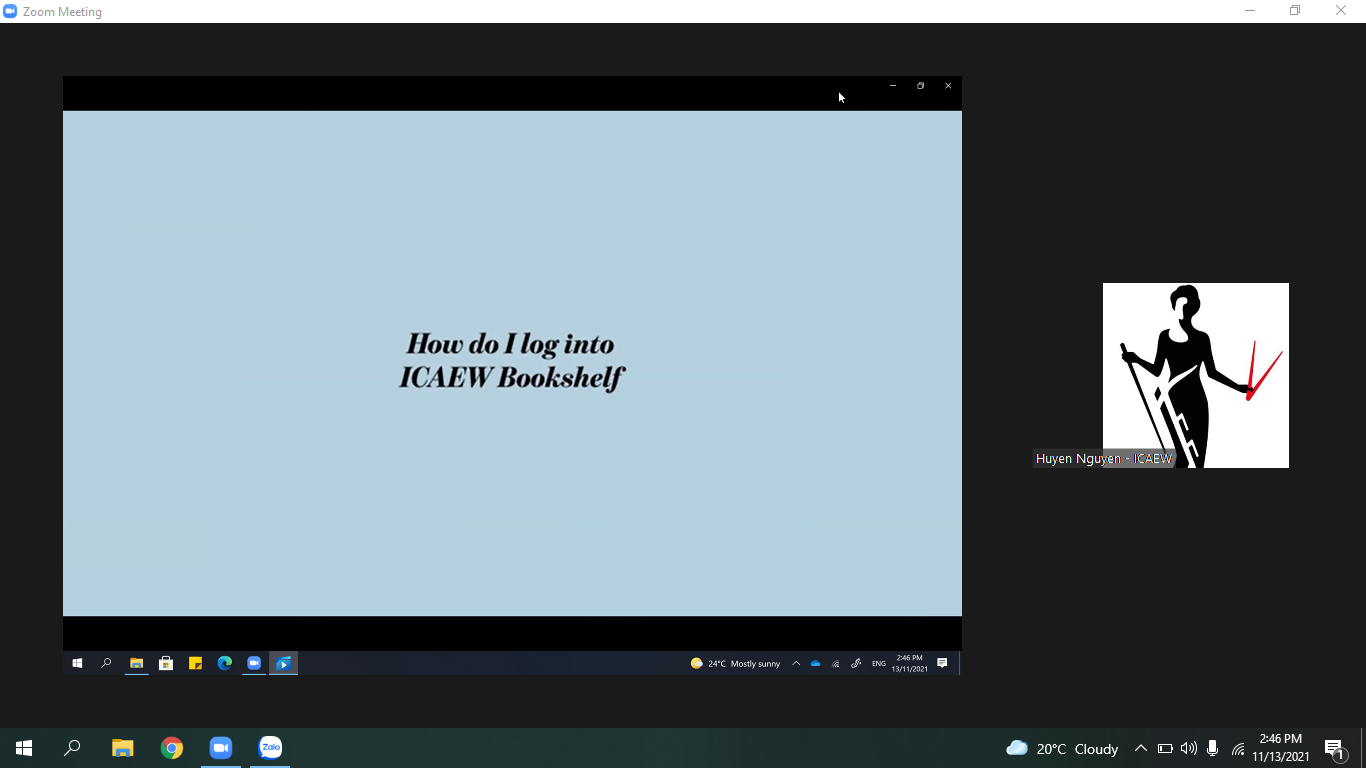Click the 24°C Mostly sunny weather in shared screen

pyautogui.click(x=735, y=663)
